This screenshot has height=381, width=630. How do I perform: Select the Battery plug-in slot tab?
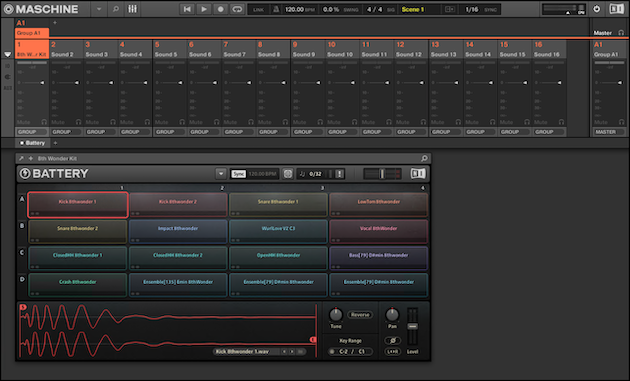pyautogui.click(x=32, y=143)
